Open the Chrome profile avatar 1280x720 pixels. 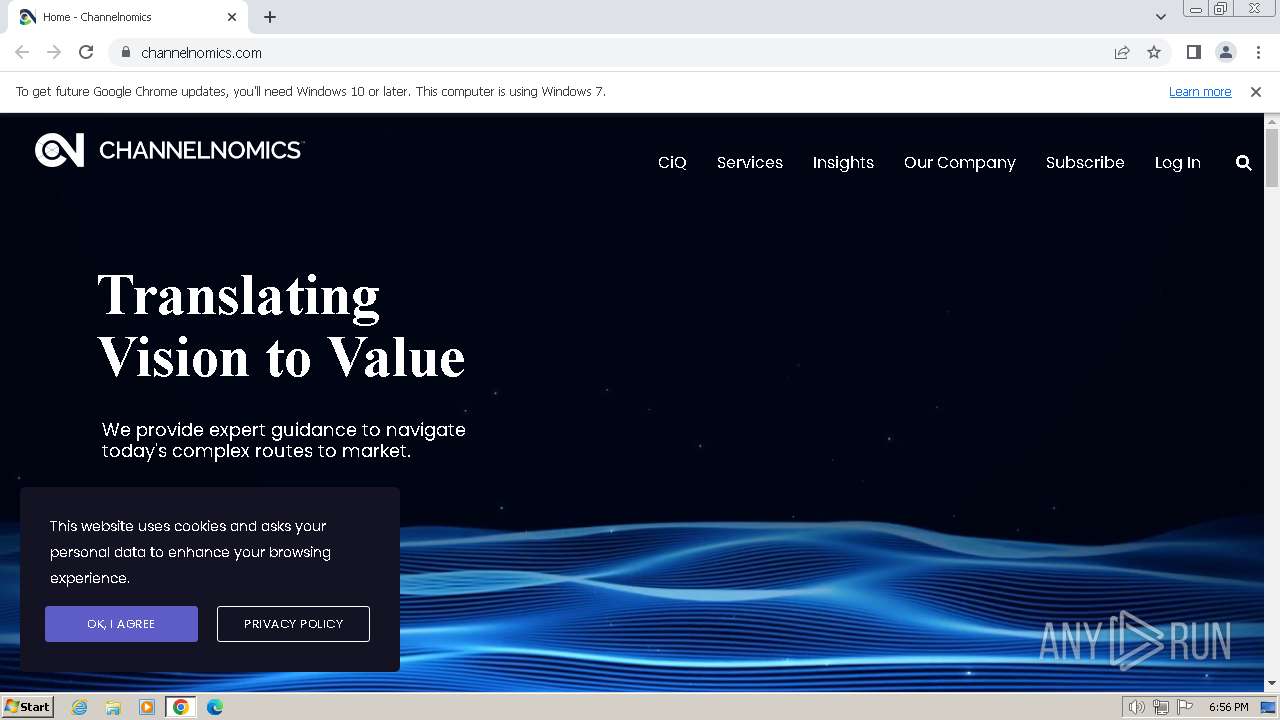(1226, 52)
